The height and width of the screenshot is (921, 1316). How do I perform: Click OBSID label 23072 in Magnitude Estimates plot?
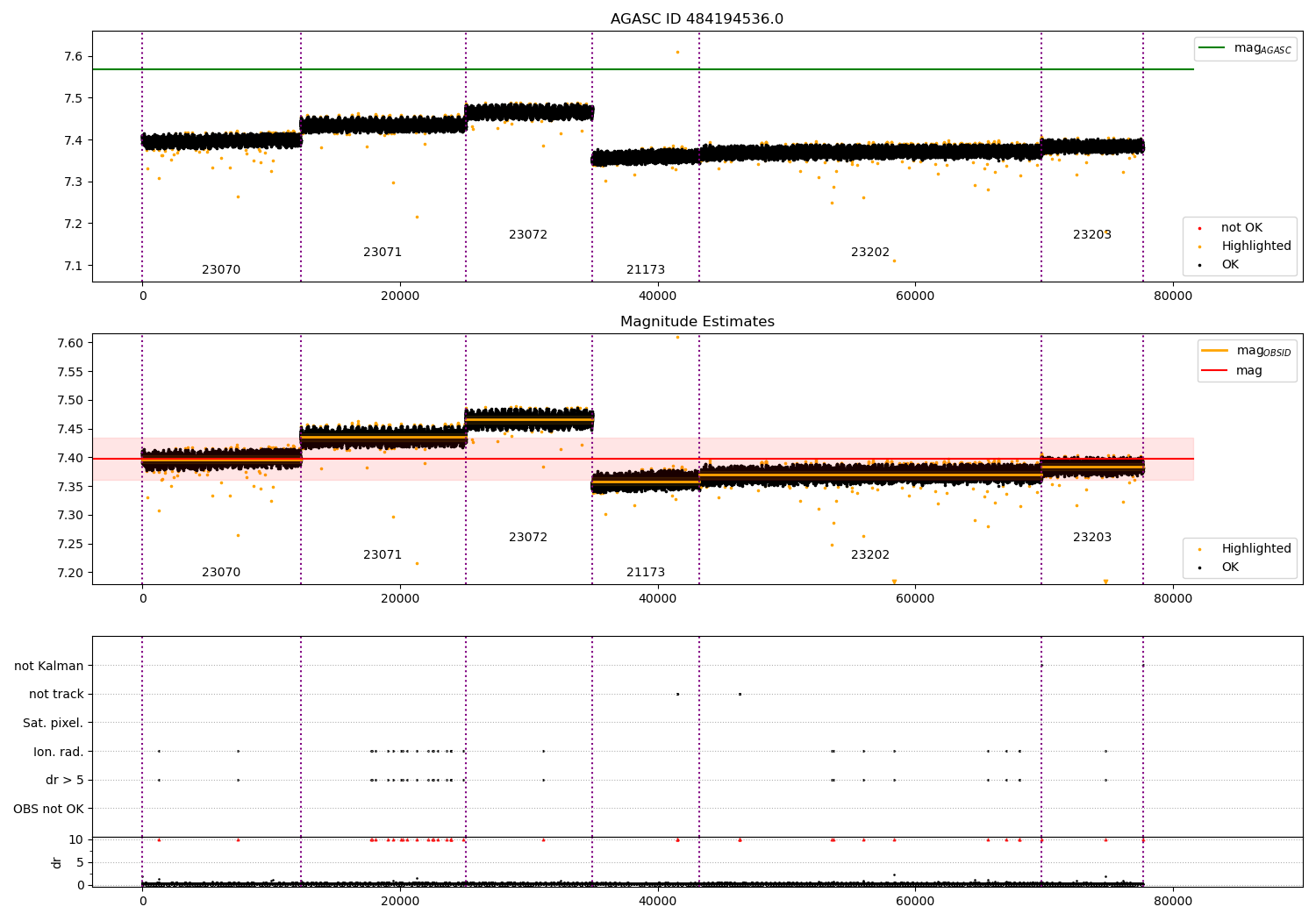(528, 538)
